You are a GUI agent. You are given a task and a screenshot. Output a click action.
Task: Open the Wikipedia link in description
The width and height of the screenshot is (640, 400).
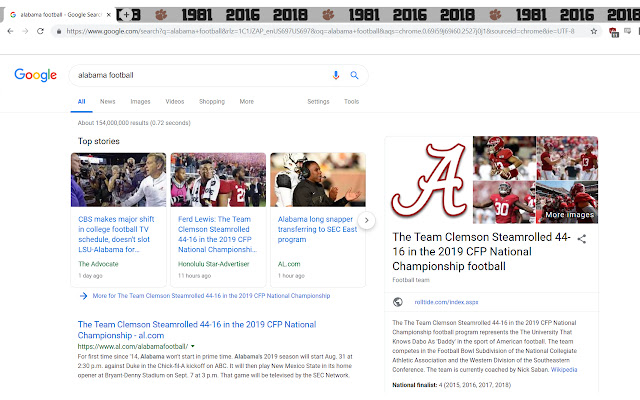(x=564, y=370)
